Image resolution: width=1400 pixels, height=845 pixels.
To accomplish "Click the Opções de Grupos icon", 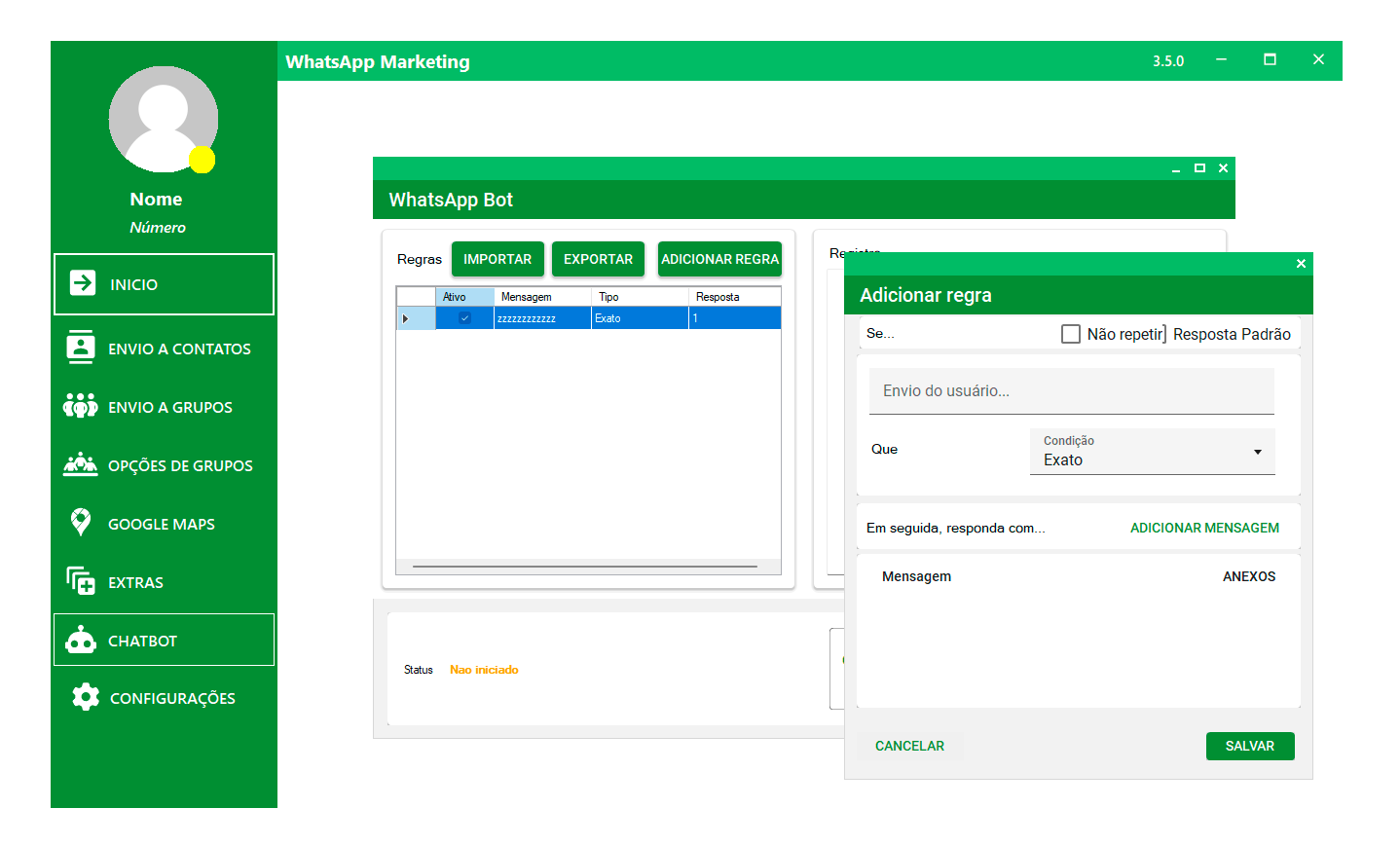I will 81,464.
